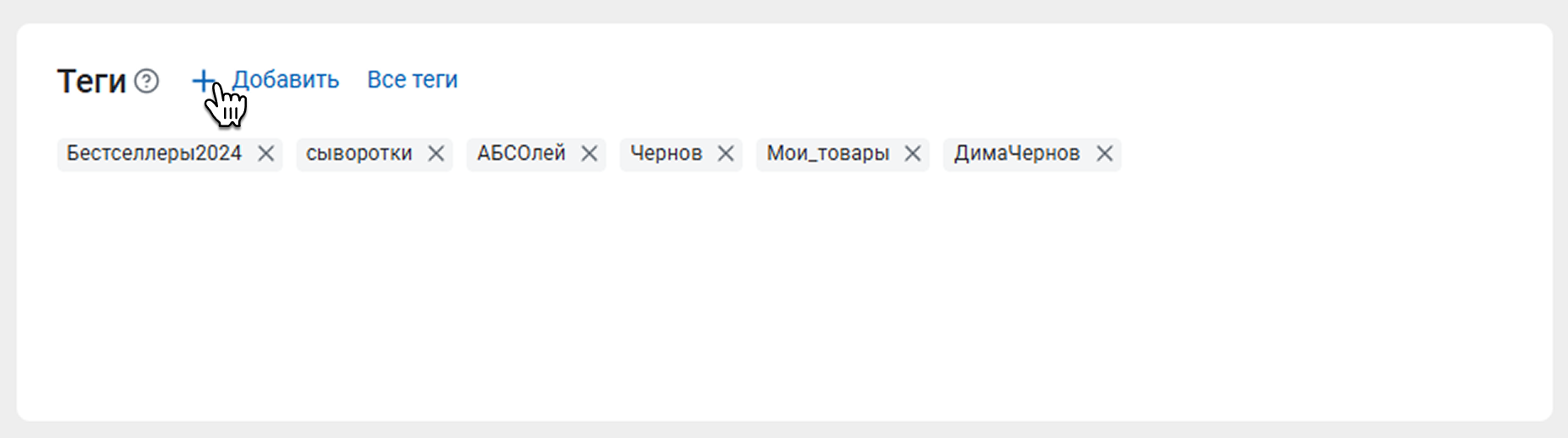Click blank white space right of Все теги

(x=926, y=80)
